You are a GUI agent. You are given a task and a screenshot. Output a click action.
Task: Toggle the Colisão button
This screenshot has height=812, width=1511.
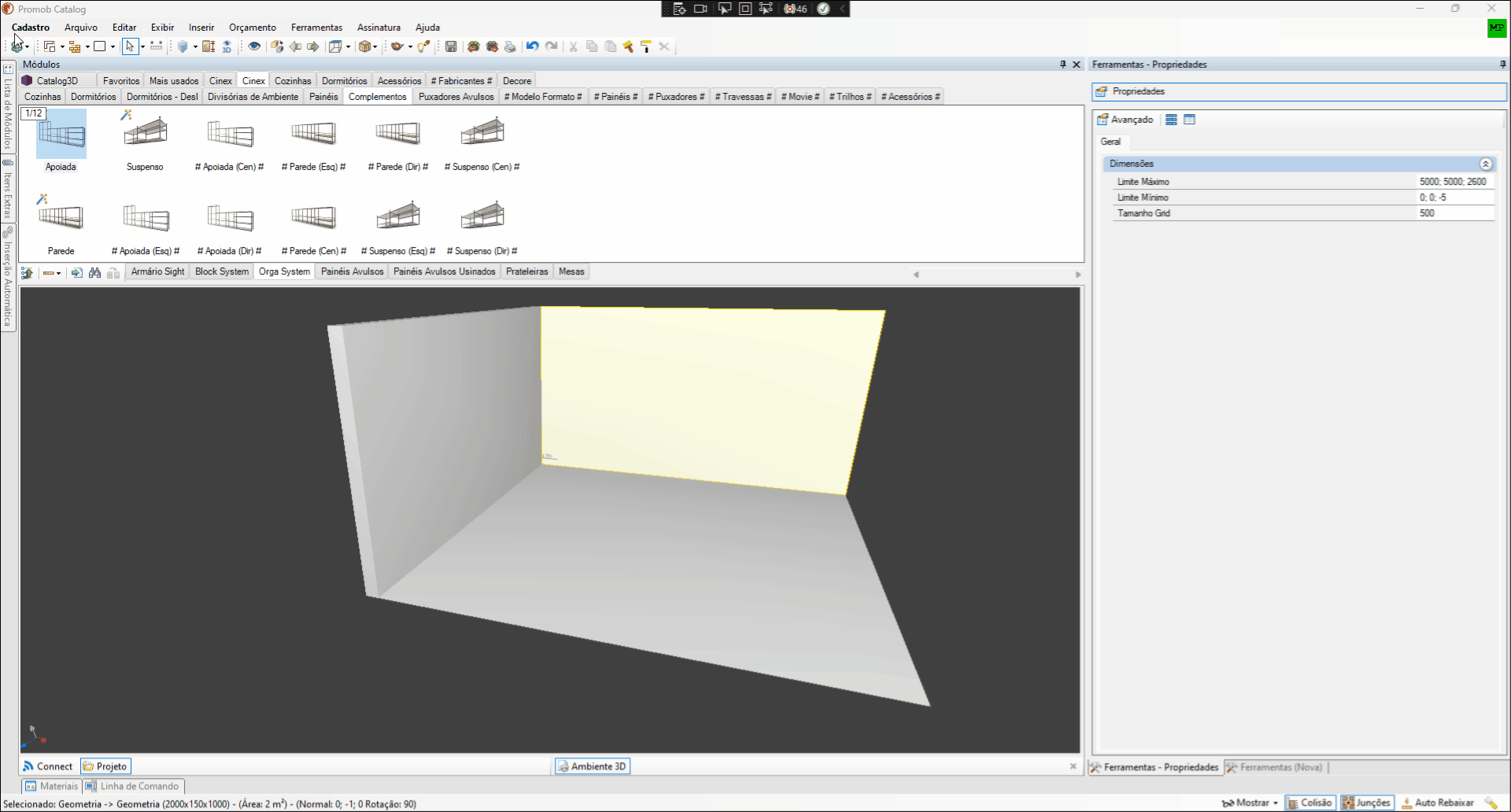tap(1310, 803)
